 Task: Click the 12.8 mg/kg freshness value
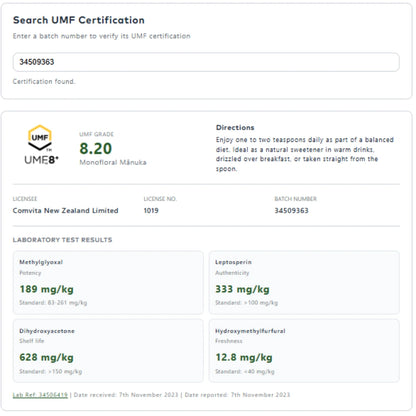point(244,357)
